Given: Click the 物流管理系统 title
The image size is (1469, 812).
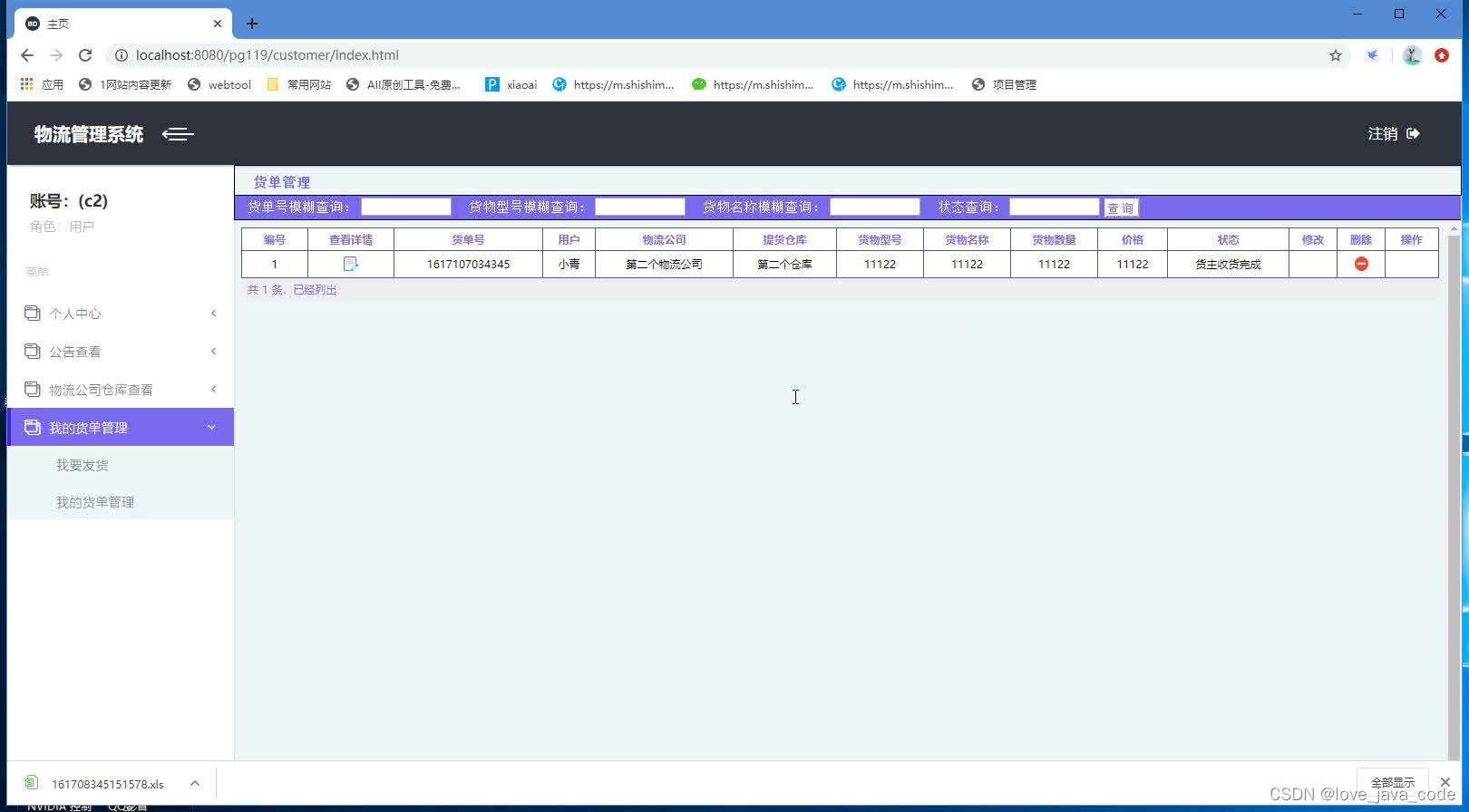Looking at the screenshot, I should [89, 134].
